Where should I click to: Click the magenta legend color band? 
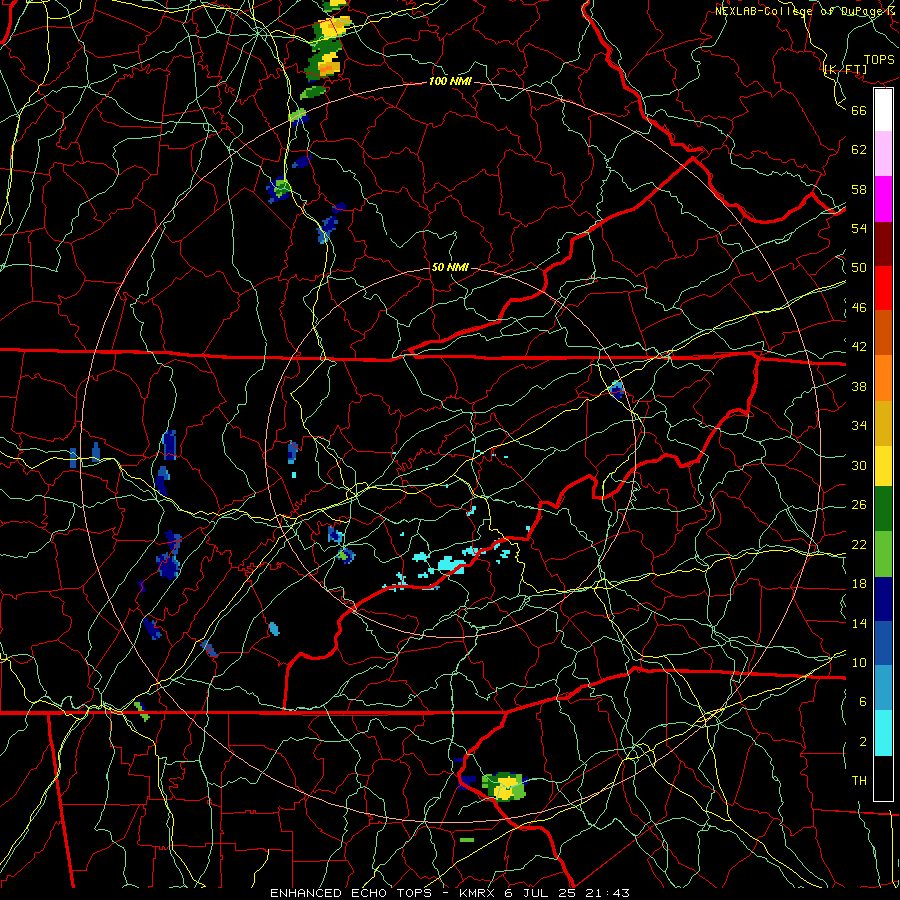coord(883,199)
